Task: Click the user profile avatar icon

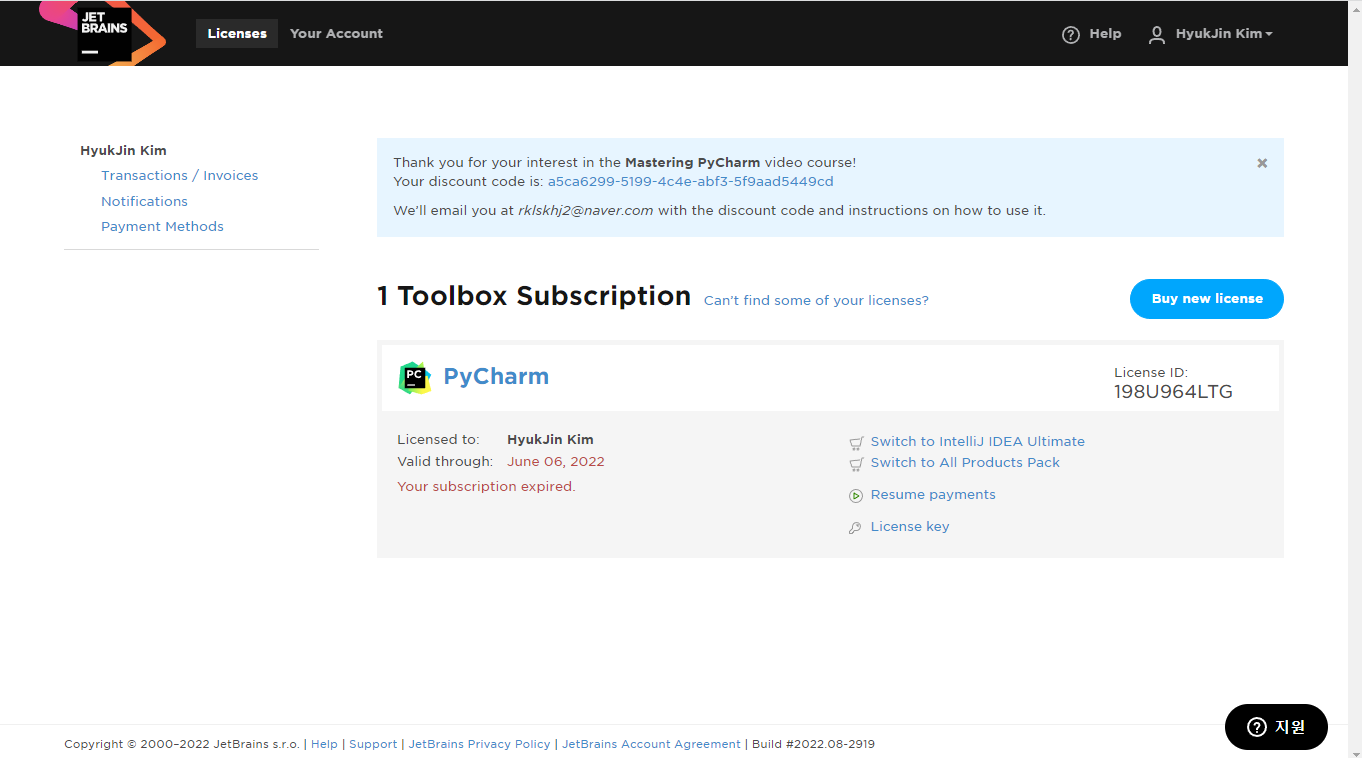Action: pos(1157,34)
